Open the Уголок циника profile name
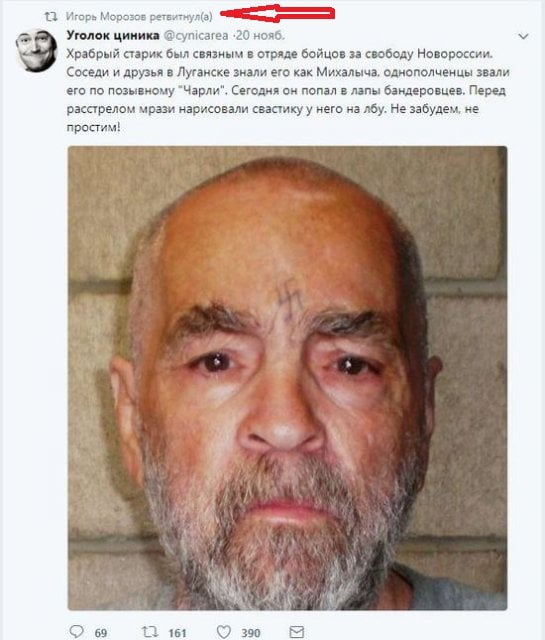The image size is (545, 640). tap(113, 36)
